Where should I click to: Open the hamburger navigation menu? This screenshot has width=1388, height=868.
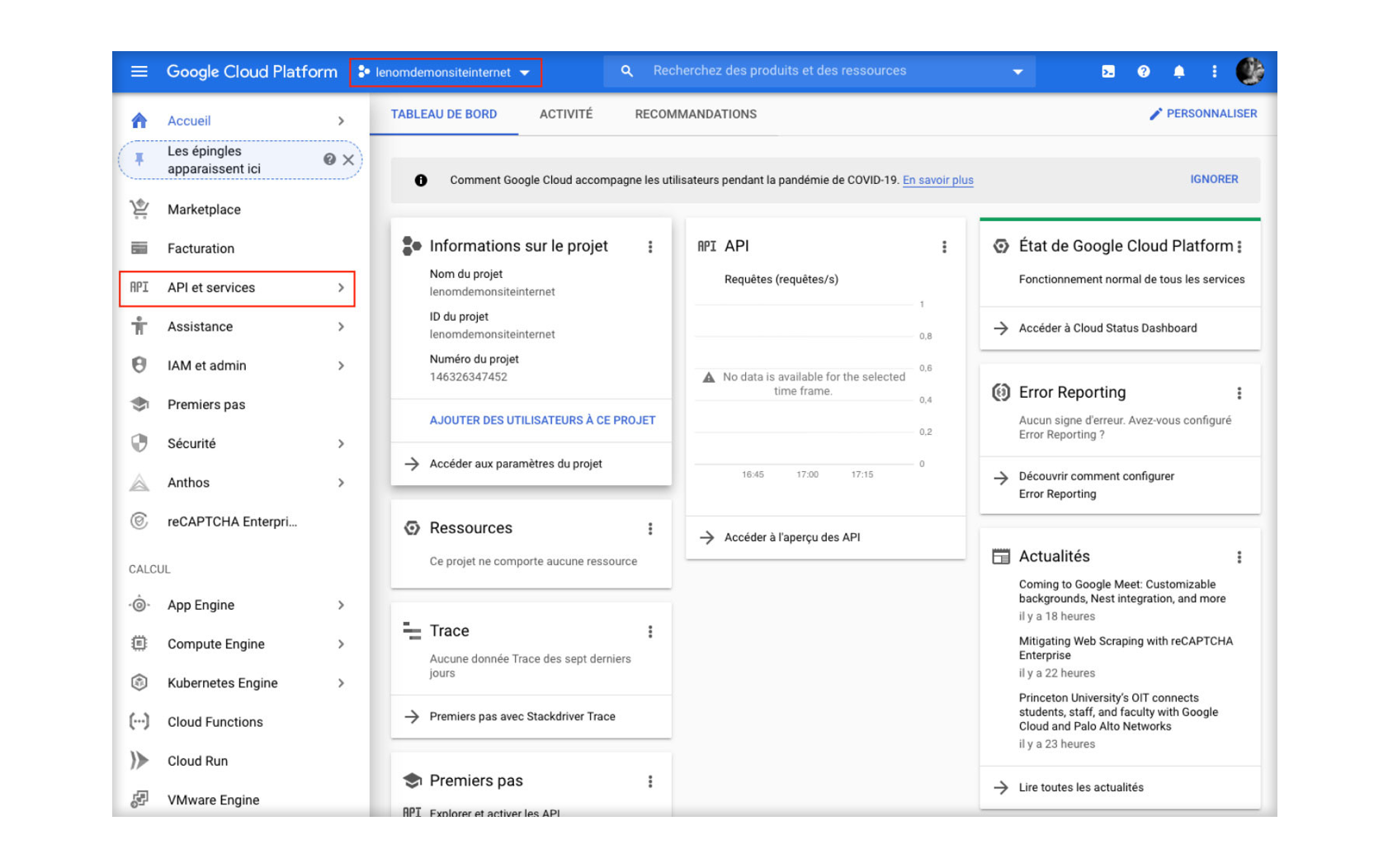139,72
